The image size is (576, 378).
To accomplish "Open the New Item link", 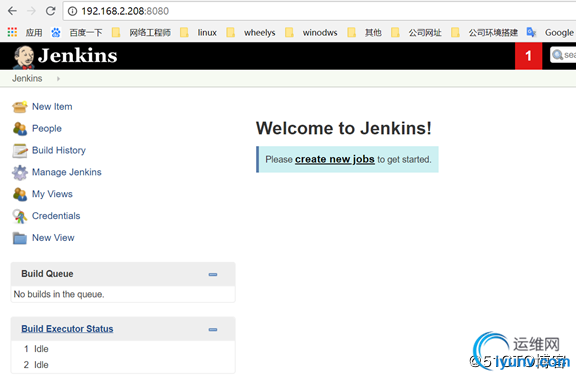I will (x=52, y=107).
